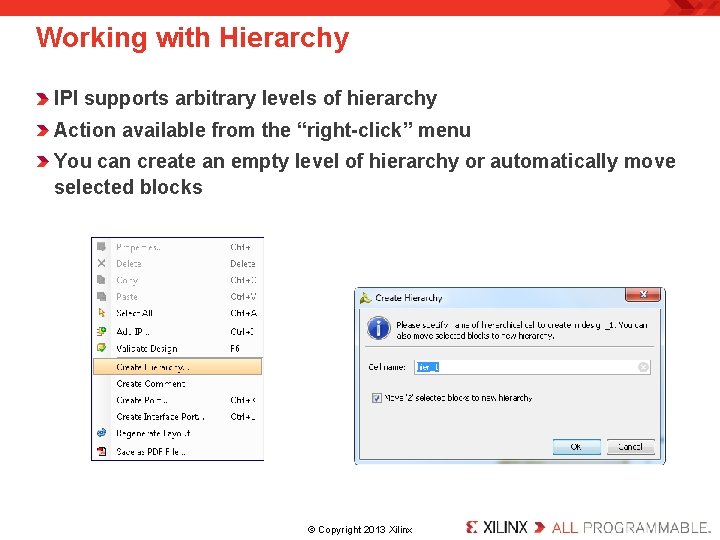The width and height of the screenshot is (720, 540).
Task: Click the Select All cursor icon
Action: [x=101, y=313]
